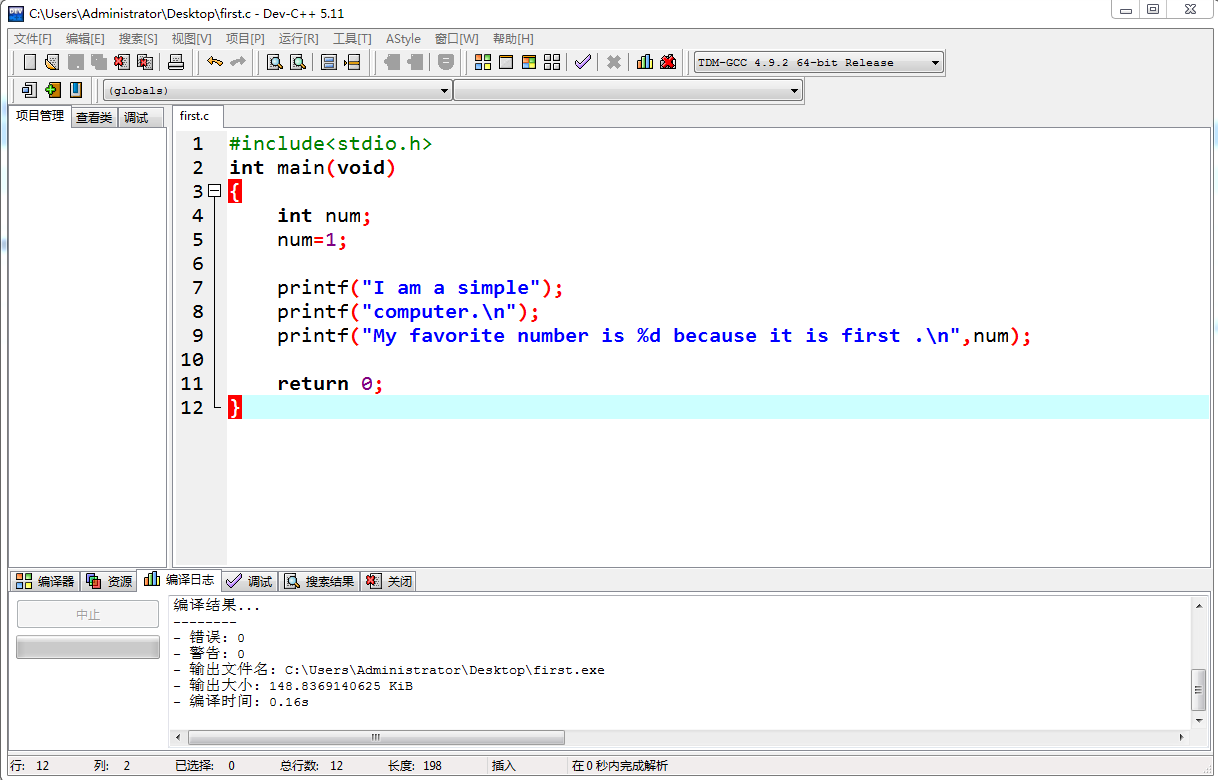This screenshot has height=780, width=1218.
Task: Click the log's right scroll arrow
Action: point(1181,737)
